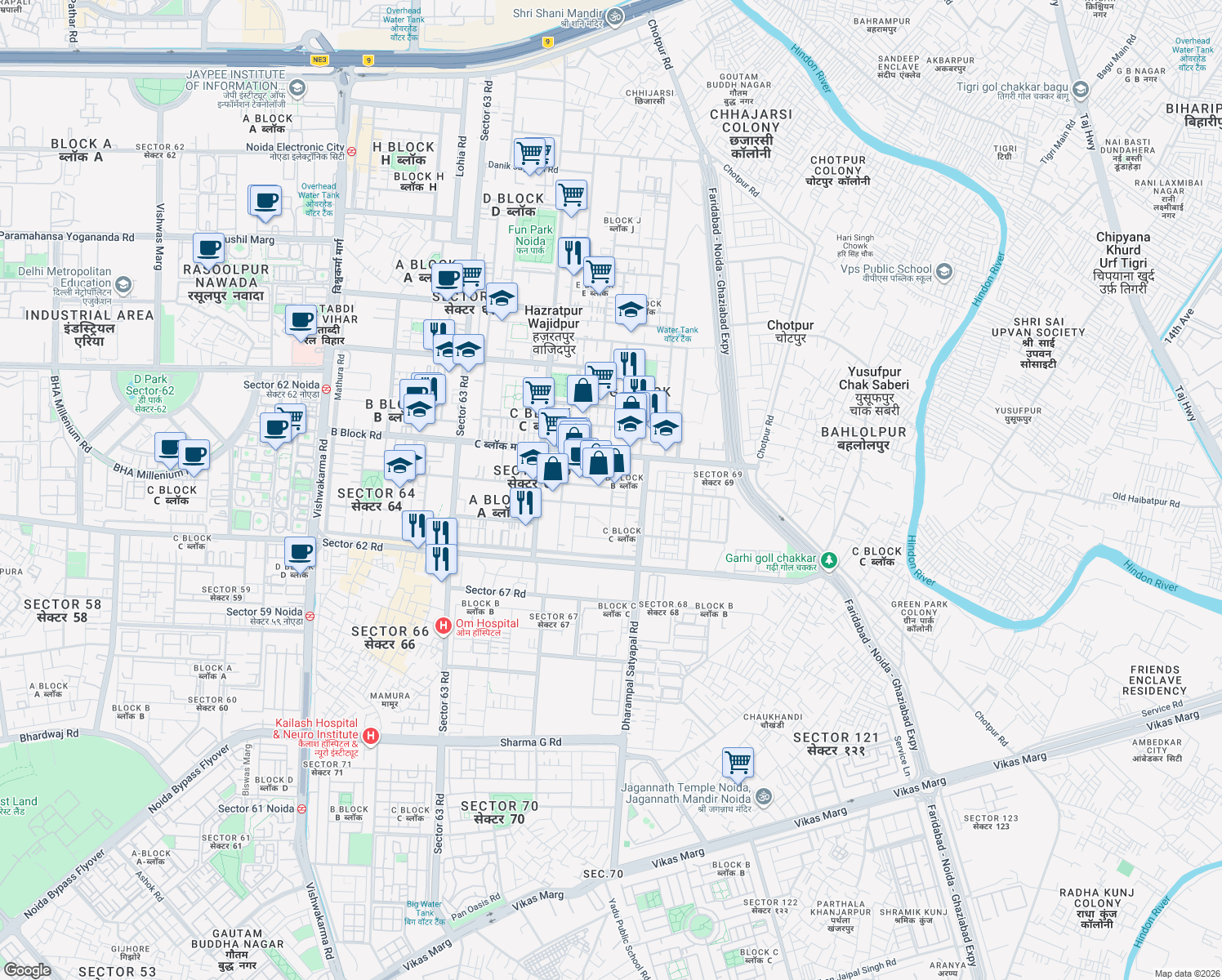Click the highway 9 route shield badge
Image resolution: width=1222 pixels, height=980 pixels.
[x=369, y=60]
